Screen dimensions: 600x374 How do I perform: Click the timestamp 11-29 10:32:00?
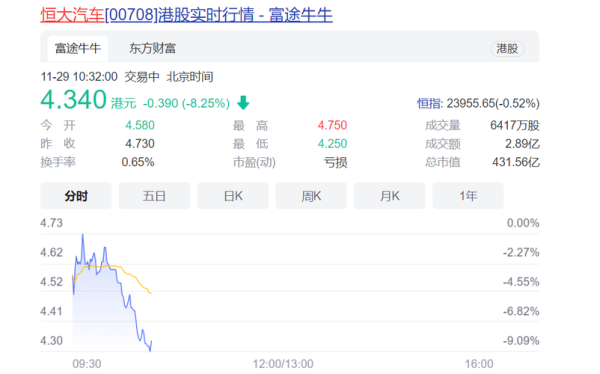pyautogui.click(x=79, y=77)
